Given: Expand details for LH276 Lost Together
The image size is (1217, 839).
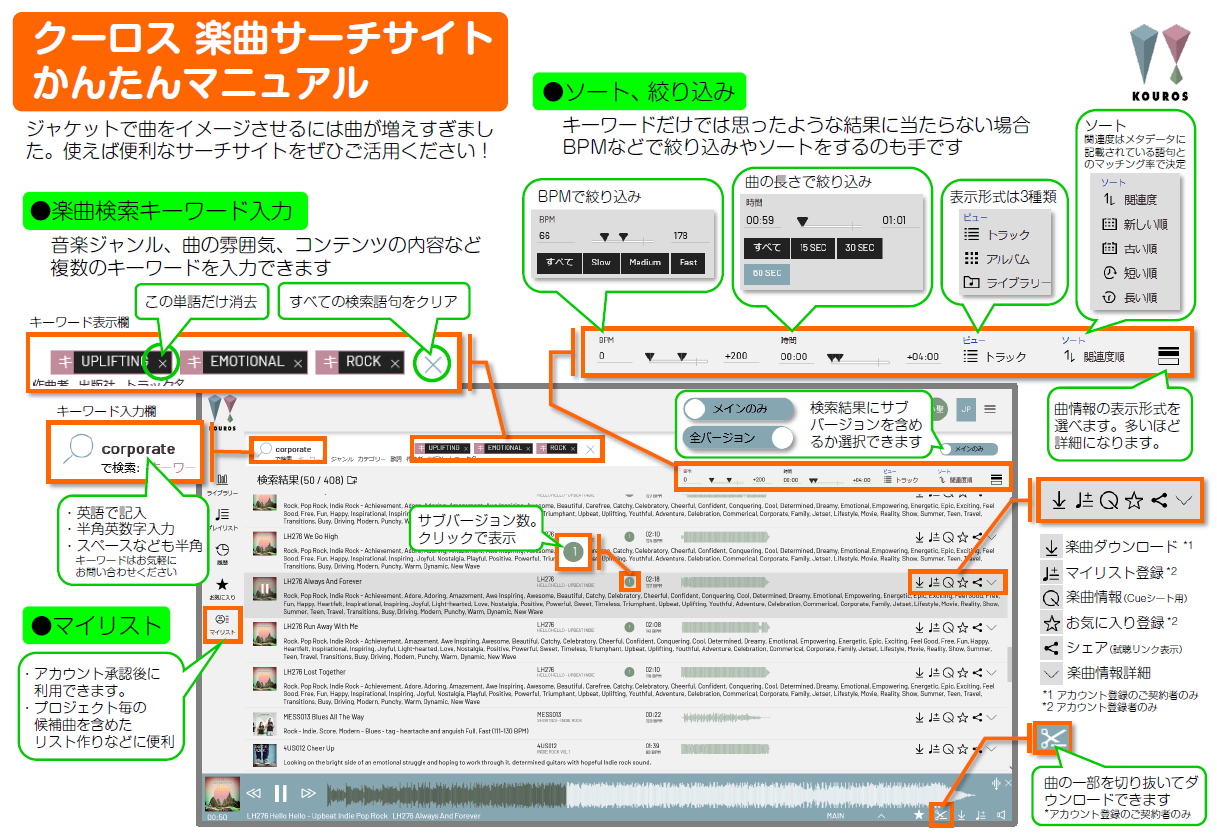Looking at the screenshot, I should [x=992, y=672].
